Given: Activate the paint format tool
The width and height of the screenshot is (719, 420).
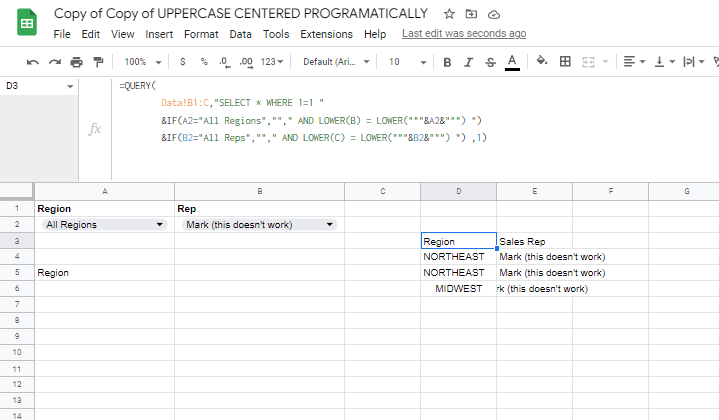Looking at the screenshot, I should click(x=98, y=62).
